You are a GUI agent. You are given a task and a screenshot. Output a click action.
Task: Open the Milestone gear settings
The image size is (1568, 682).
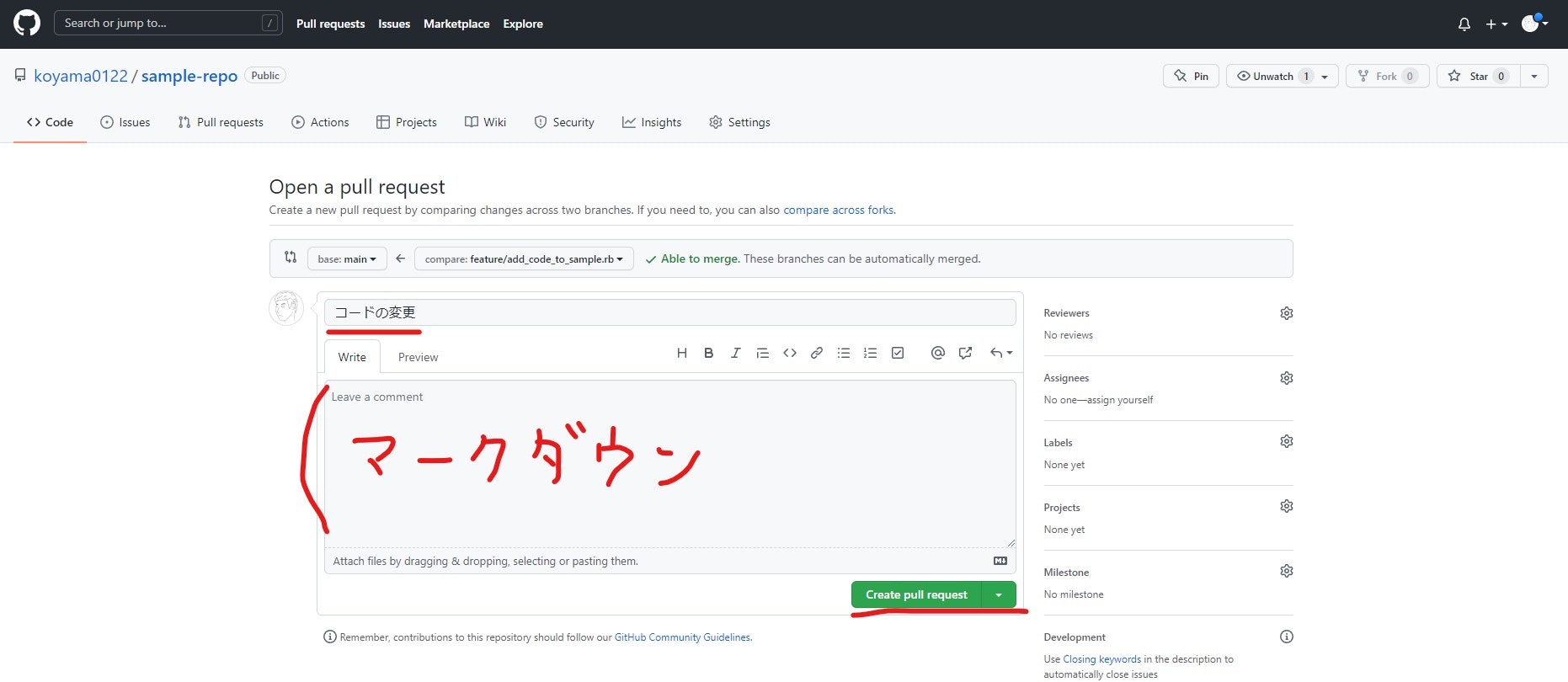tap(1287, 571)
